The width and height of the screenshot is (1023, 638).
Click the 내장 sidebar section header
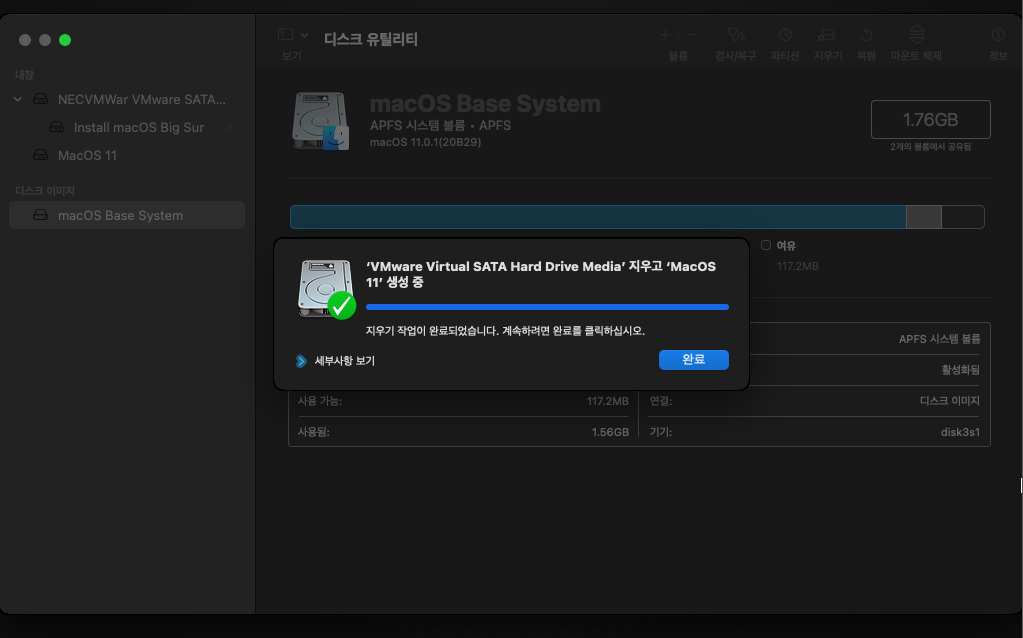[24, 75]
